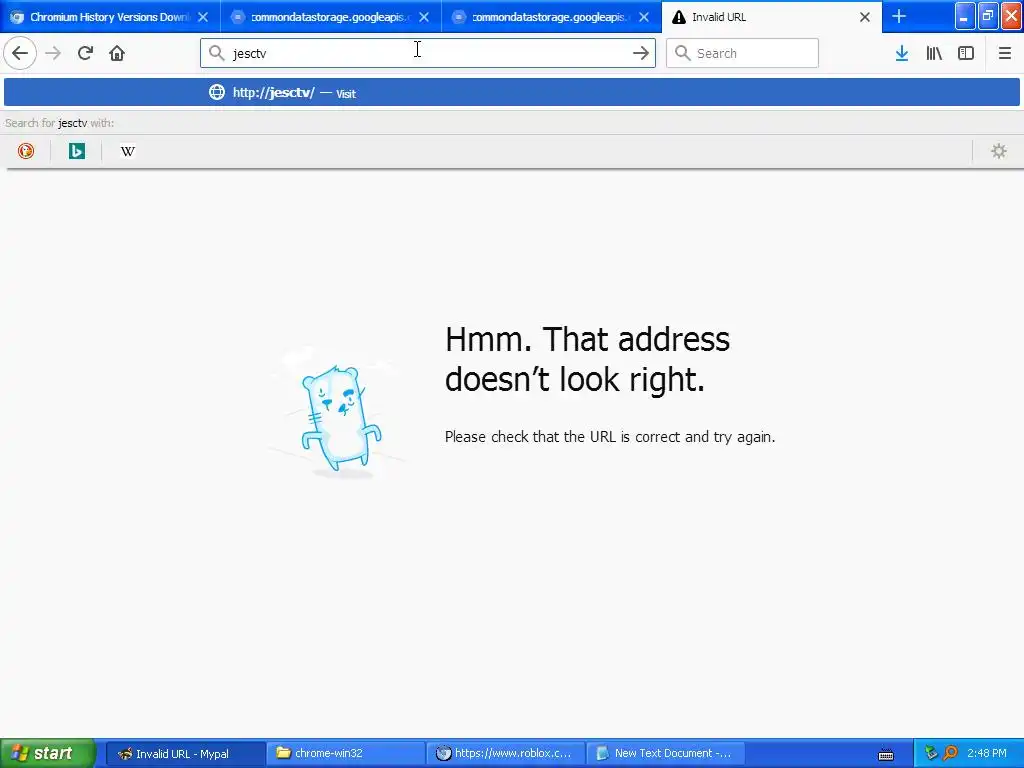Open the home page

(117, 53)
